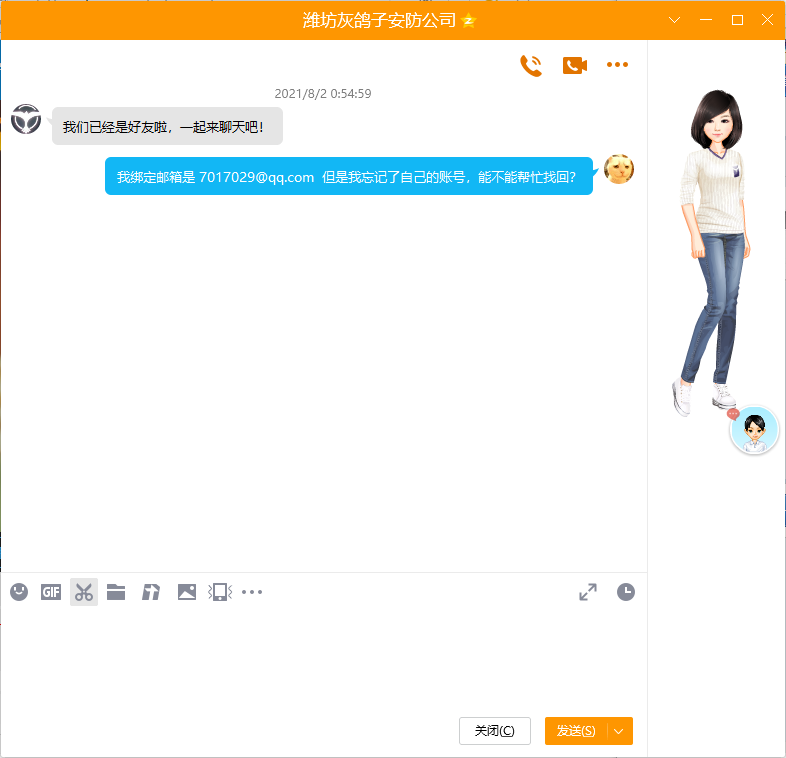Viewport: 786px width, 758px height.
Task: Open message history clock icon
Action: (626, 592)
